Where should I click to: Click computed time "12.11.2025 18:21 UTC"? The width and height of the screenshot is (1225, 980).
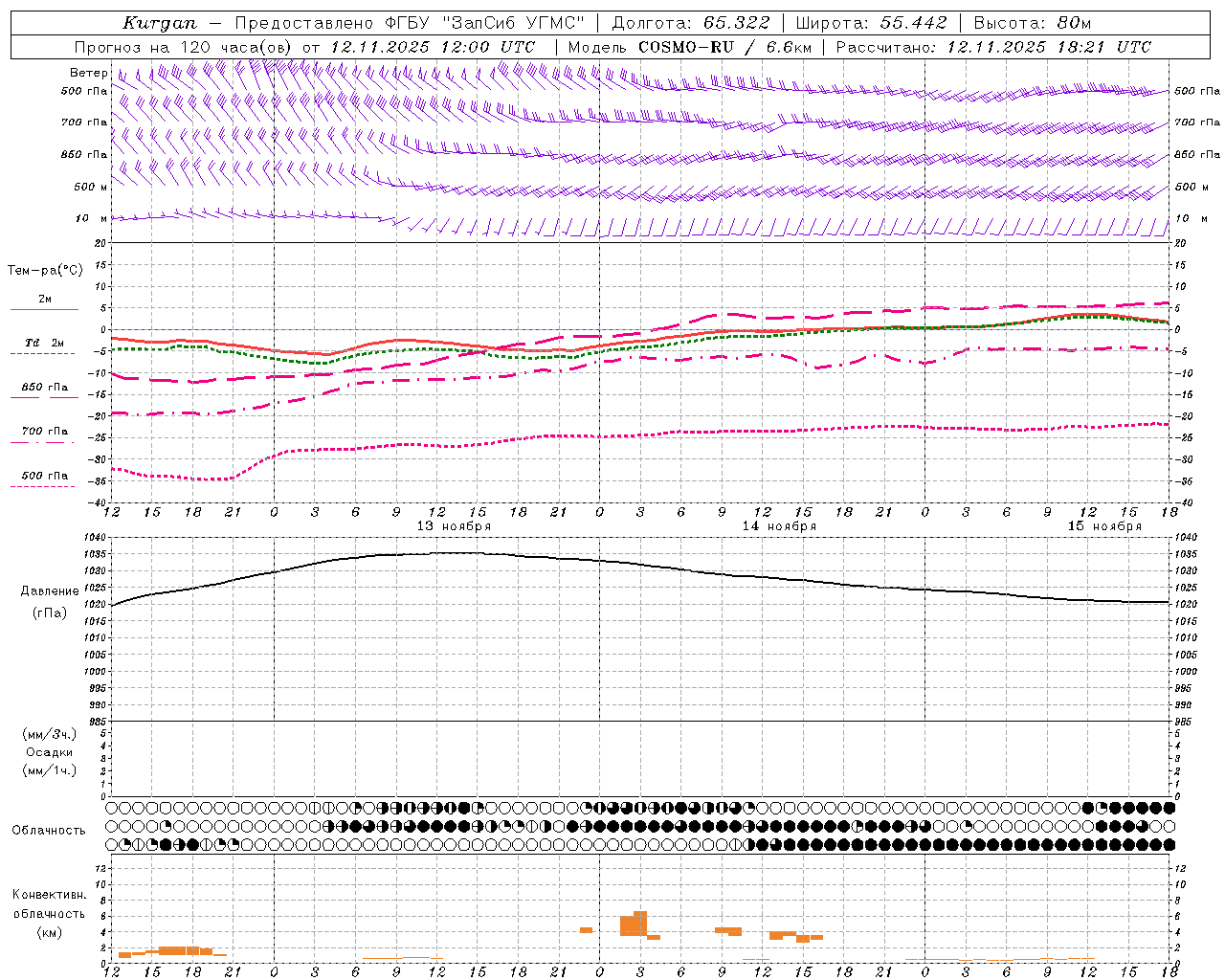[x=1049, y=47]
